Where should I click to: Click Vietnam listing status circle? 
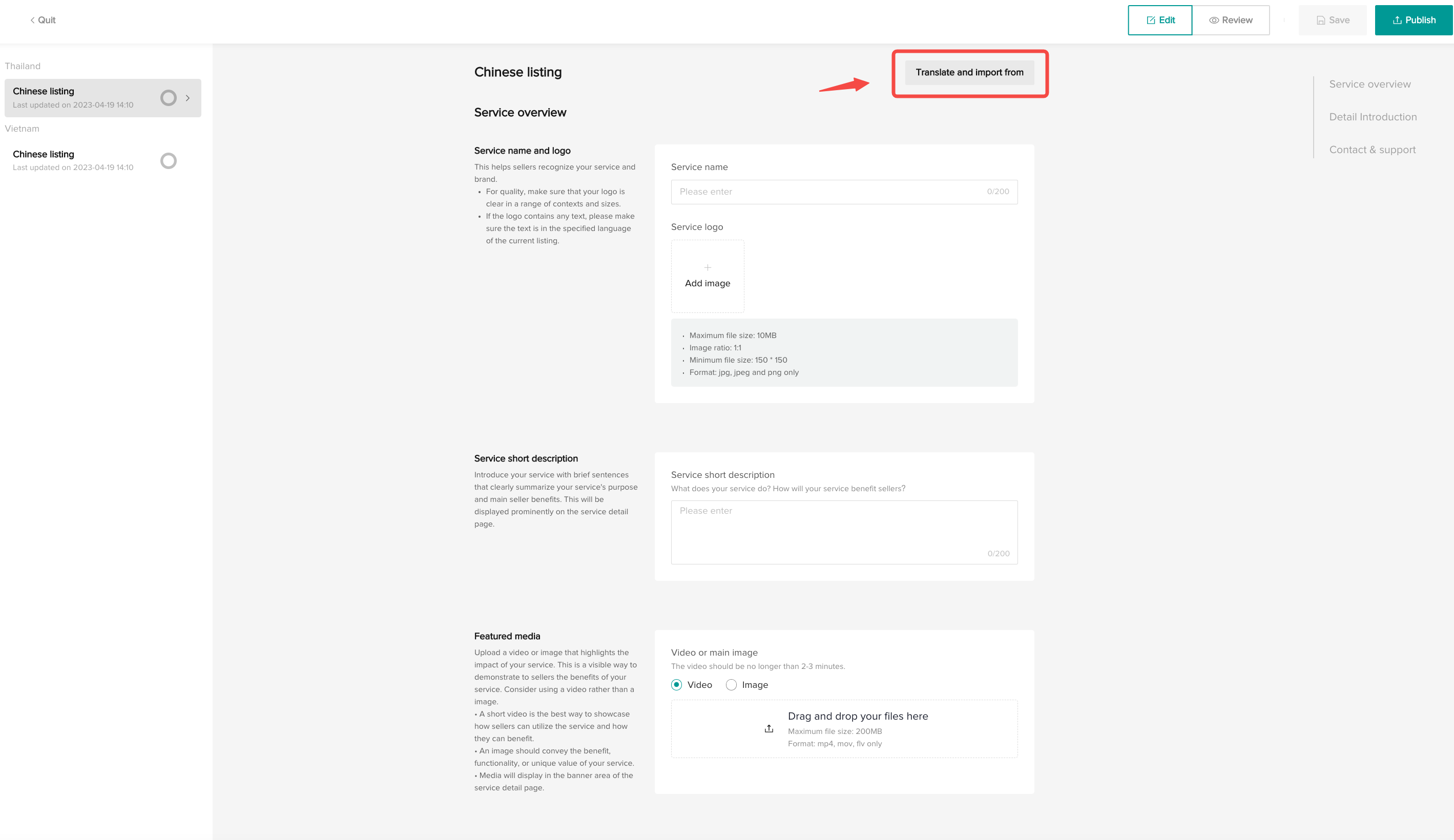[169, 160]
